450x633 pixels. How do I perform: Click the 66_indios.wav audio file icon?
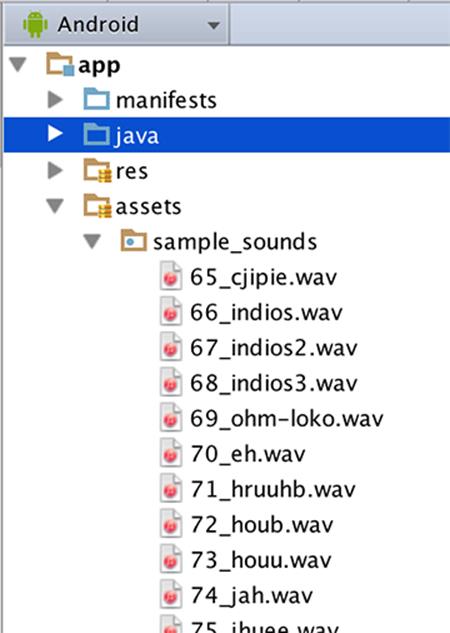(x=170, y=312)
